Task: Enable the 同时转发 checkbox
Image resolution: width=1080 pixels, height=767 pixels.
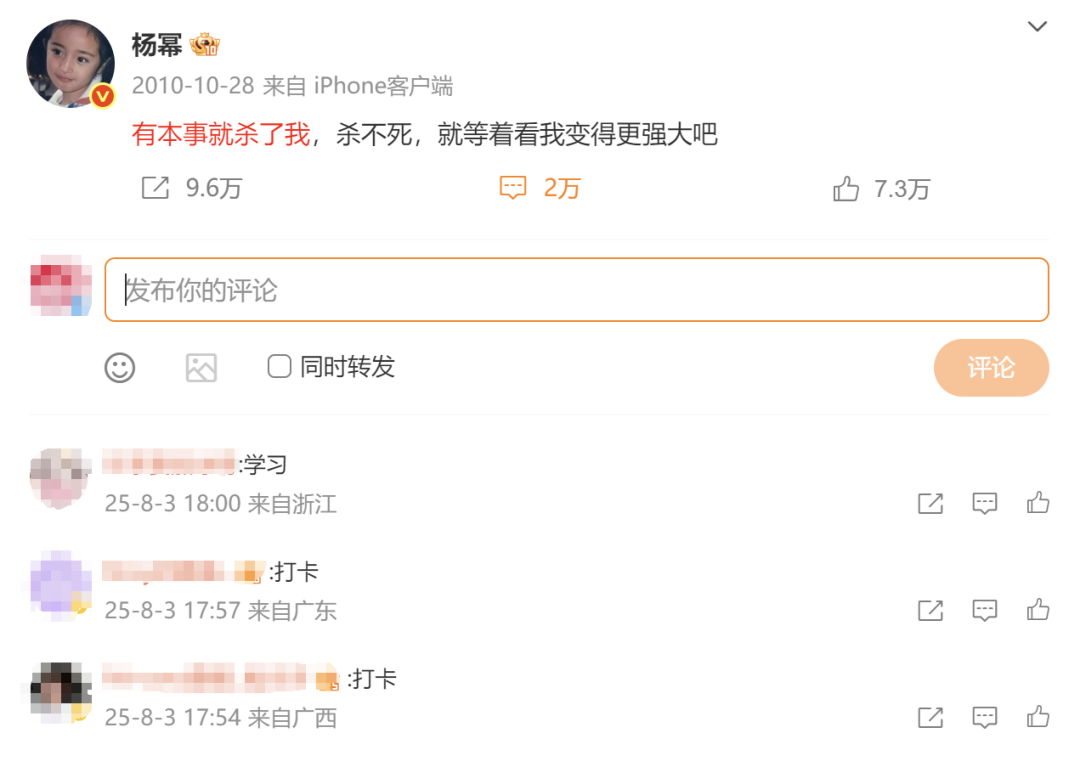Action: tap(279, 366)
